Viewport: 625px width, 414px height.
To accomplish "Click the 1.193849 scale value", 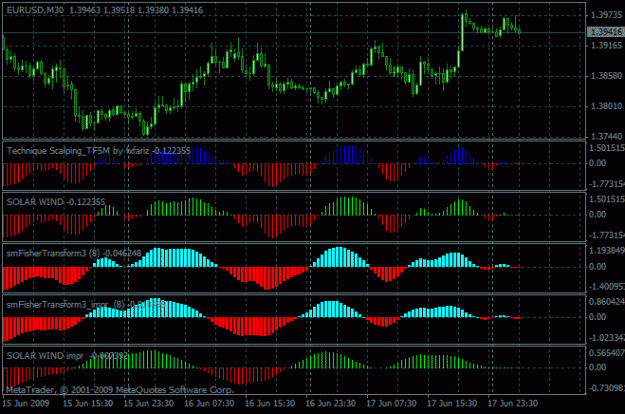I will click(607, 250).
